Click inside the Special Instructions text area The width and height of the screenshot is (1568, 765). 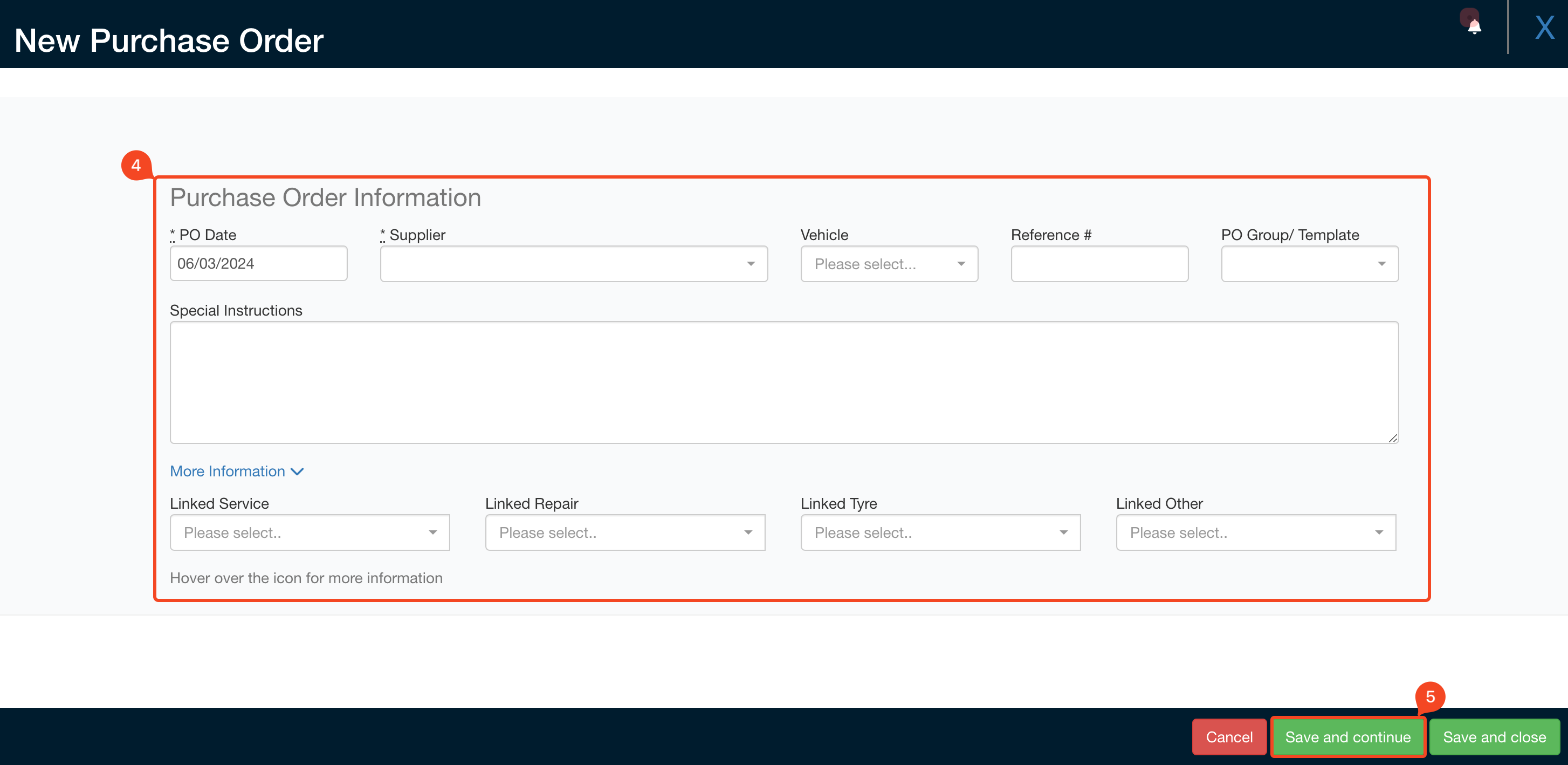(784, 383)
